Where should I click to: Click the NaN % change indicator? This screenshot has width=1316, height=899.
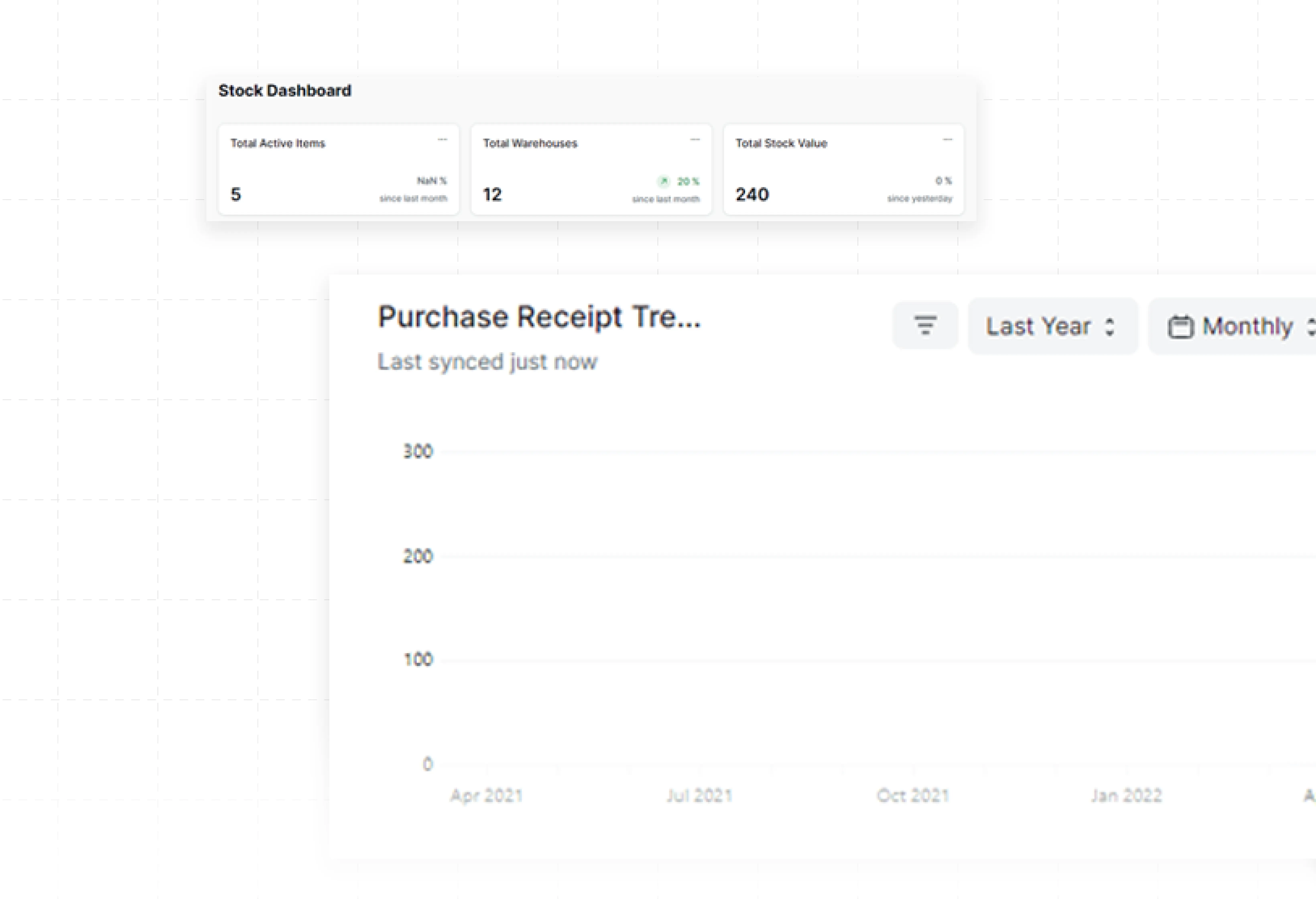(x=432, y=181)
